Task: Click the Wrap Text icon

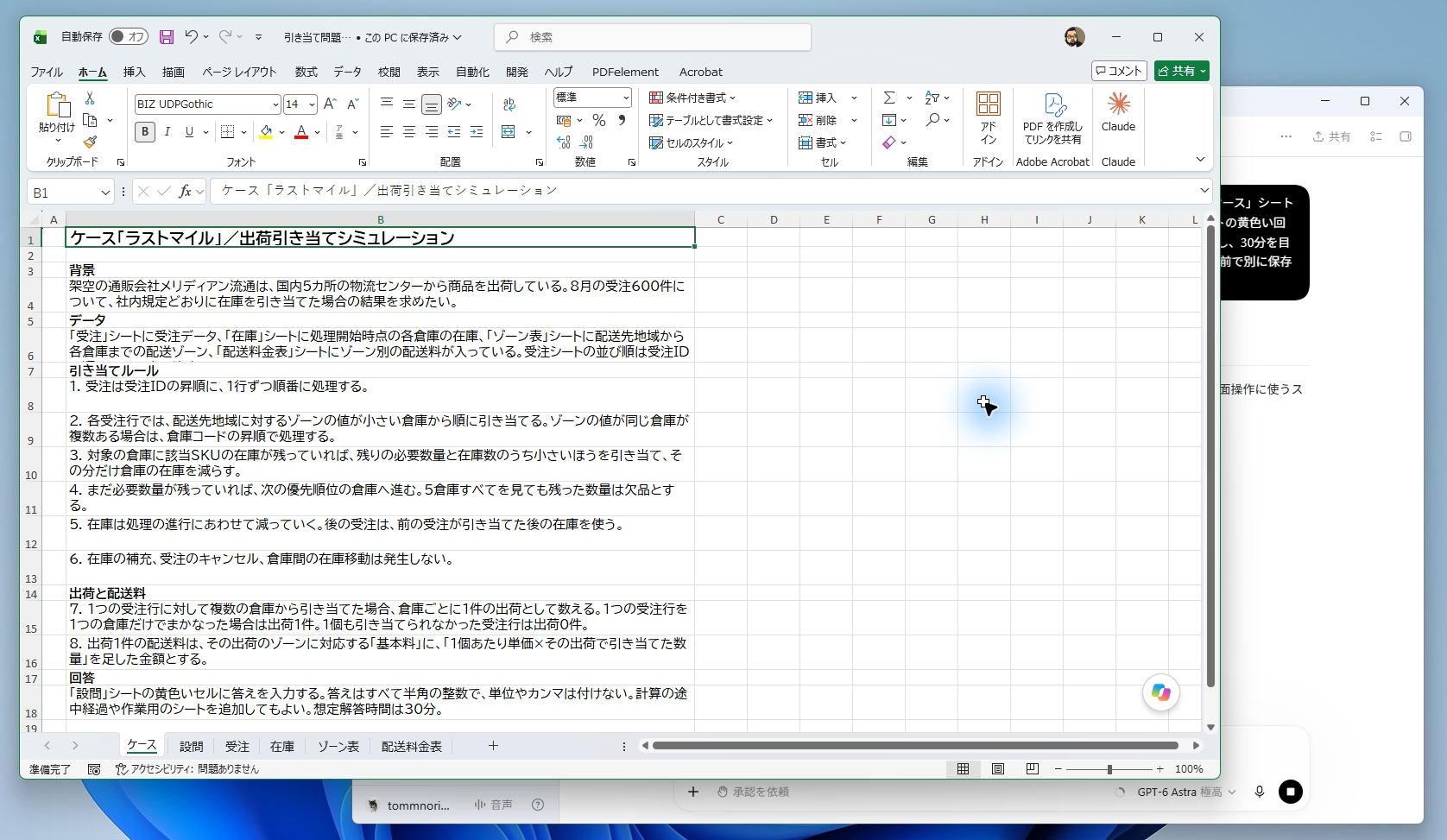Action: (x=509, y=104)
